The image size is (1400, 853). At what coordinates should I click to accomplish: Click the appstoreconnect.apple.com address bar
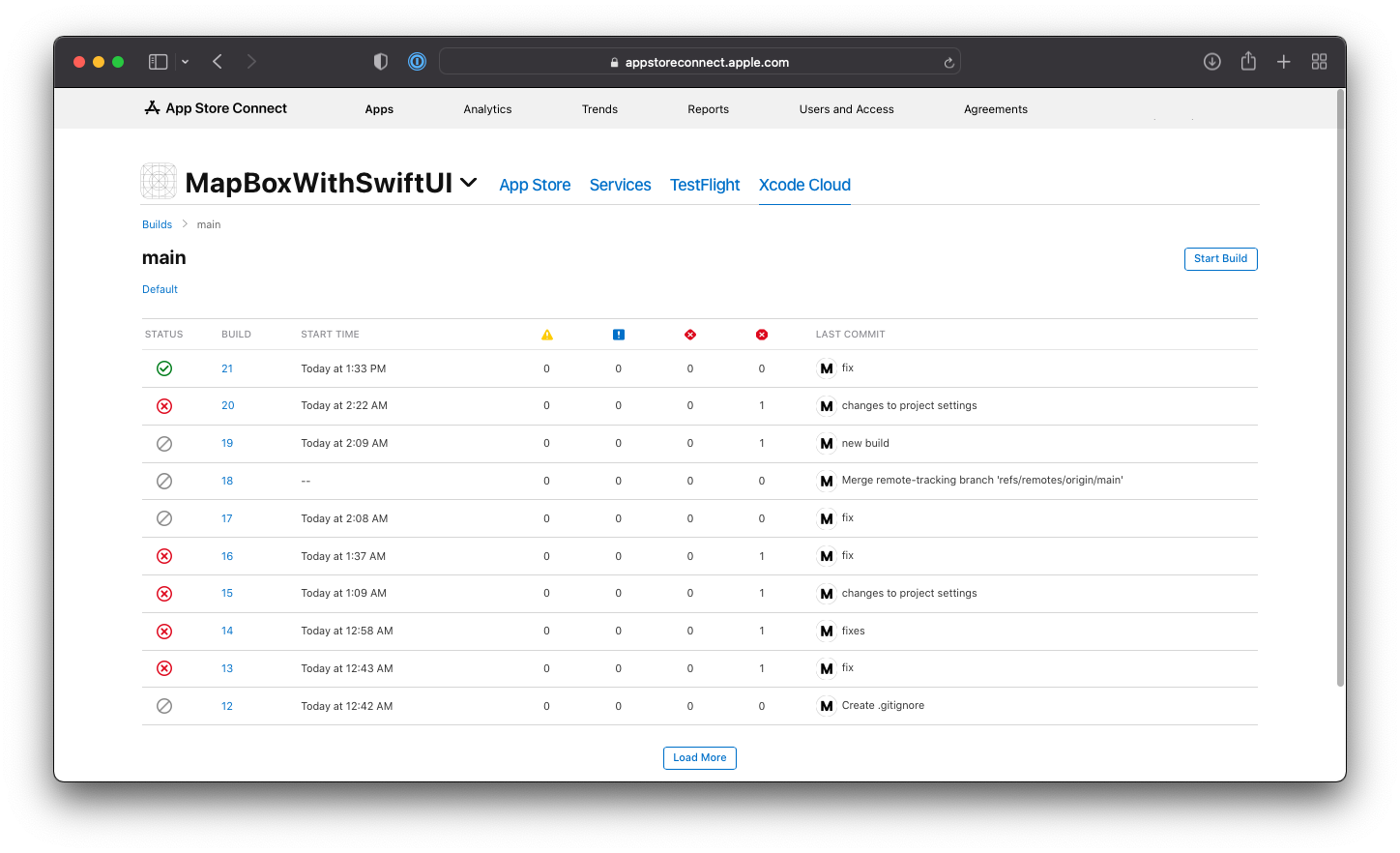point(700,62)
